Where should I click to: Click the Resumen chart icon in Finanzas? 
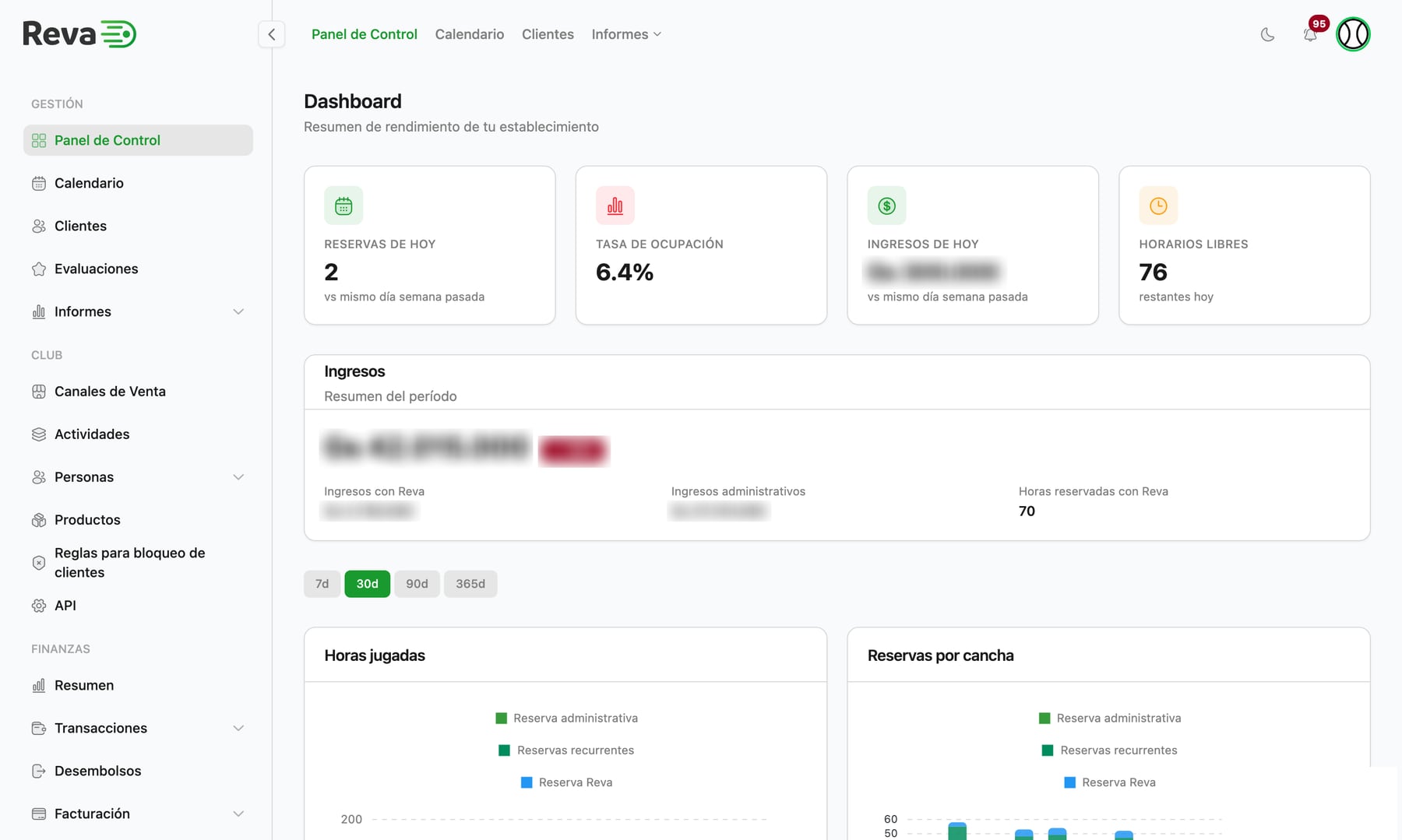pyautogui.click(x=39, y=686)
